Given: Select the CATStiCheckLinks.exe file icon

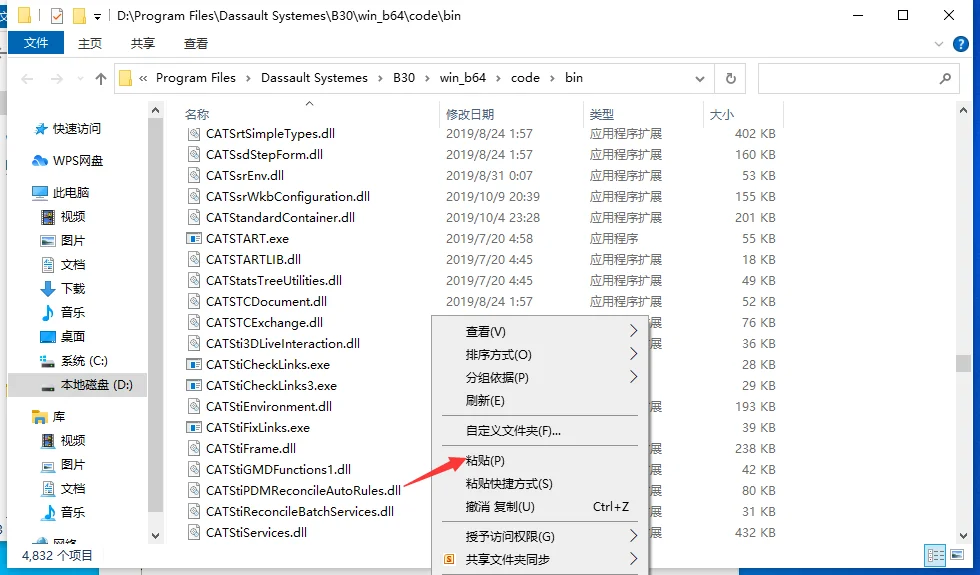Looking at the screenshot, I should point(194,365).
